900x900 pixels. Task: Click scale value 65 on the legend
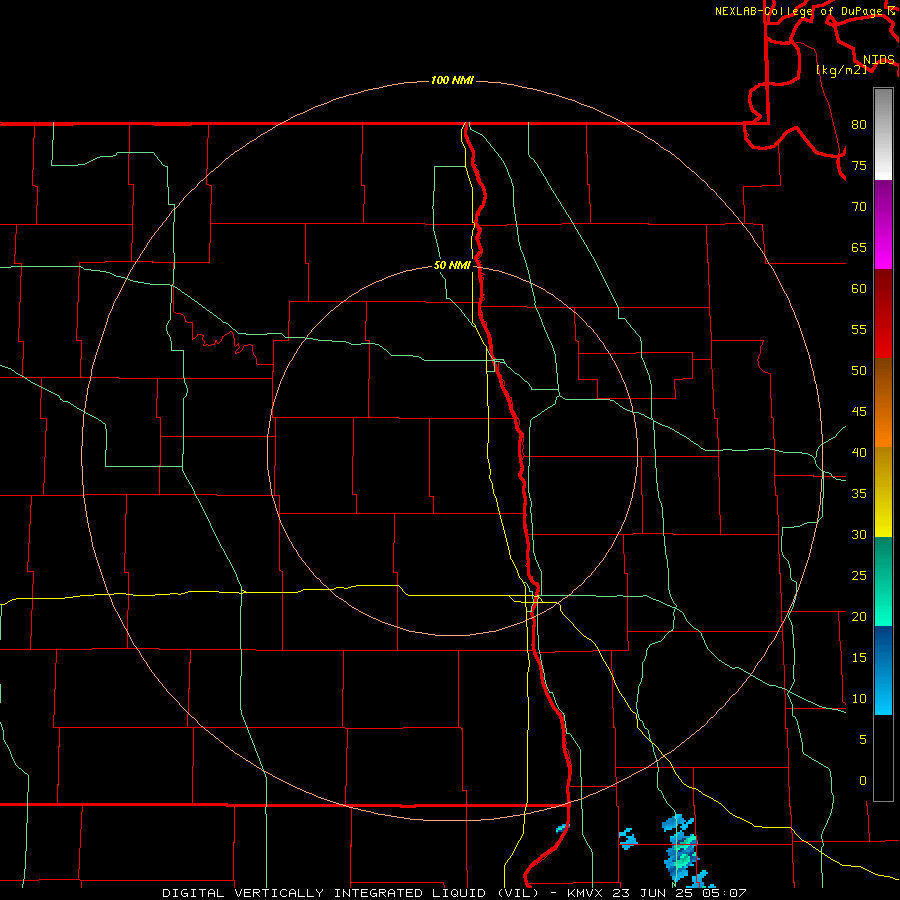pos(859,247)
